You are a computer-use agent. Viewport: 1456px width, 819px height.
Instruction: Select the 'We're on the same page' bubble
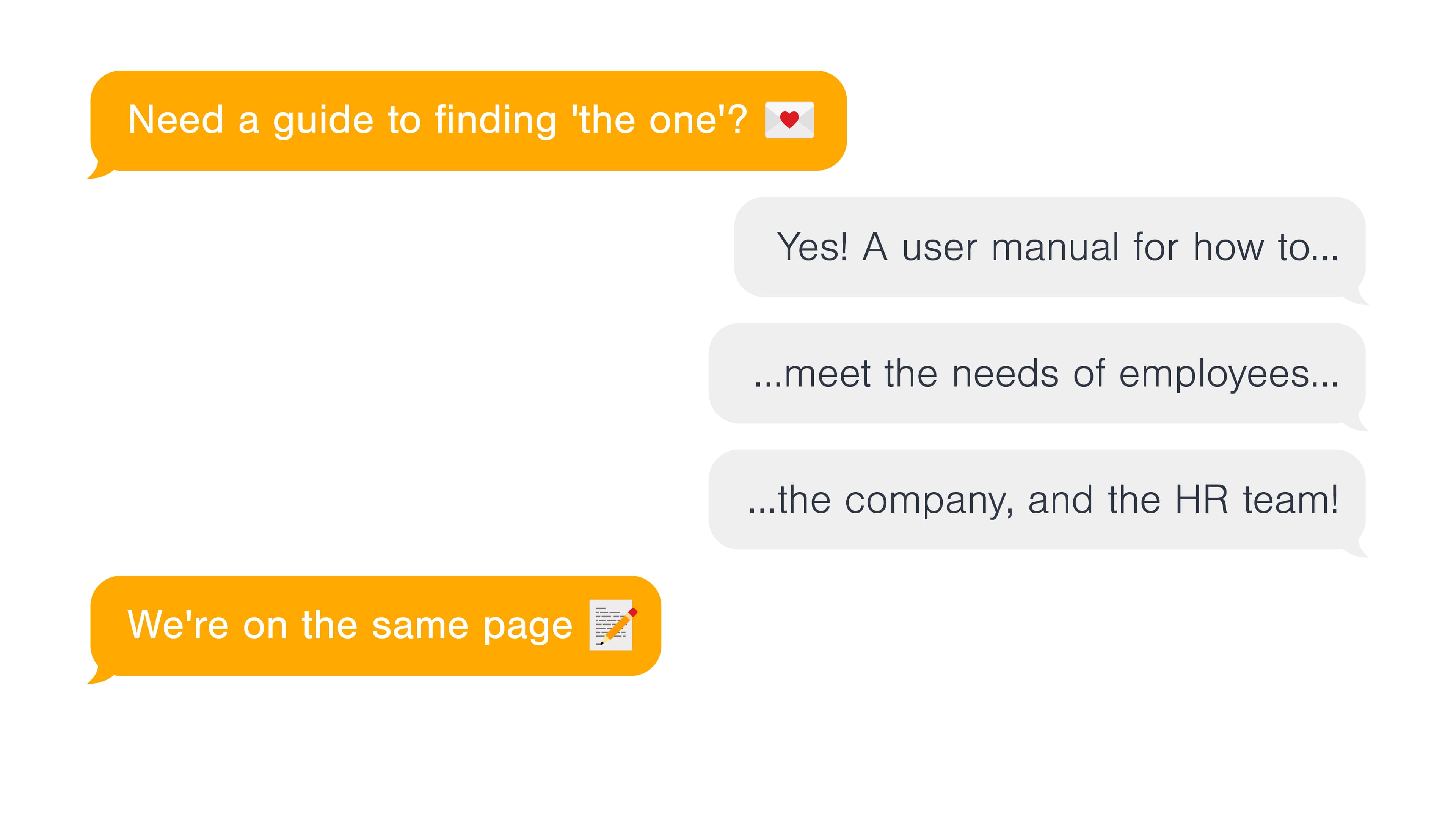375,626
